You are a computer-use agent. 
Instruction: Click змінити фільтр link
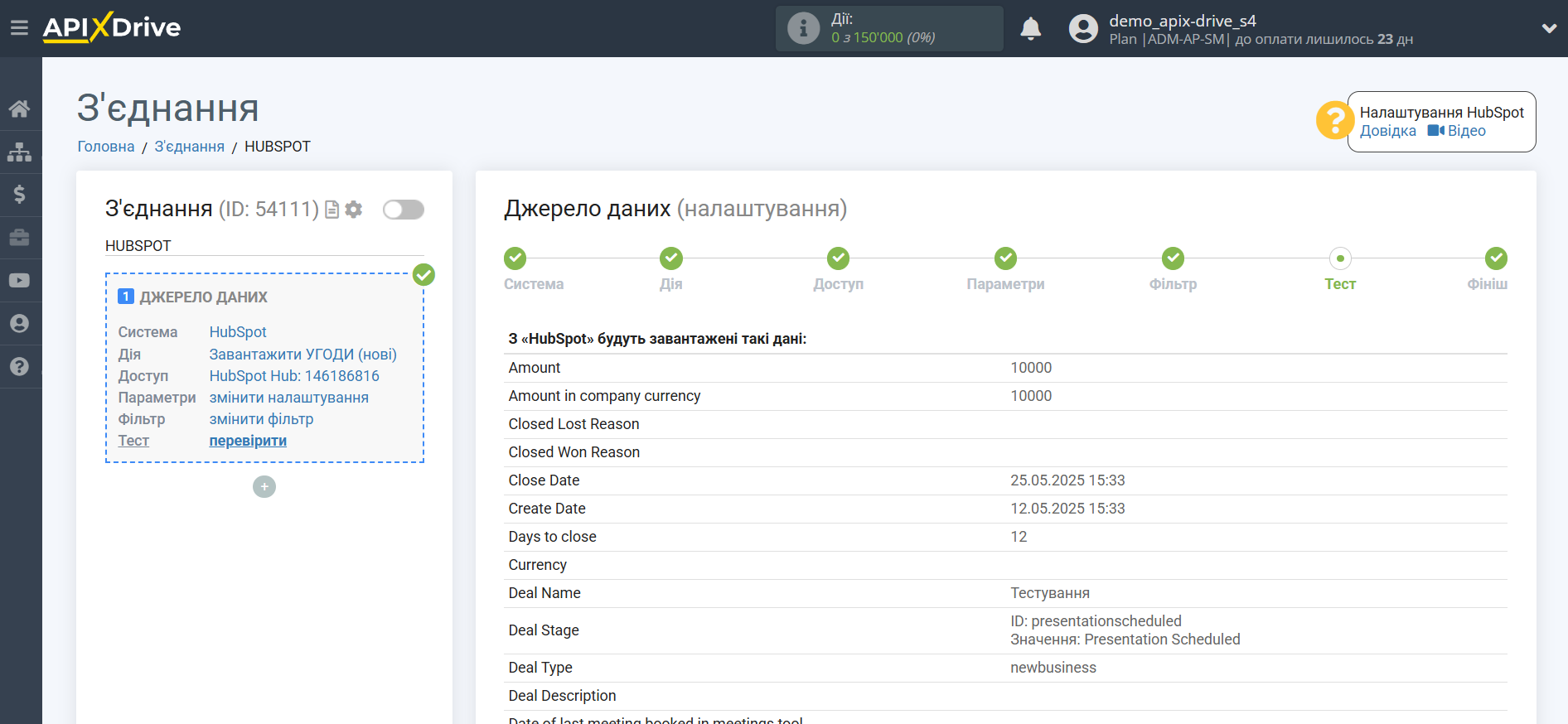point(261,419)
